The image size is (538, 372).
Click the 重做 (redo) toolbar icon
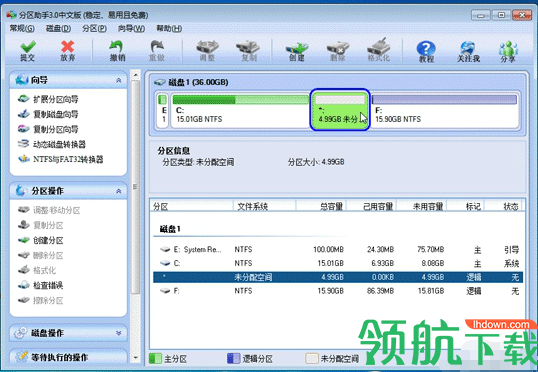(157, 50)
